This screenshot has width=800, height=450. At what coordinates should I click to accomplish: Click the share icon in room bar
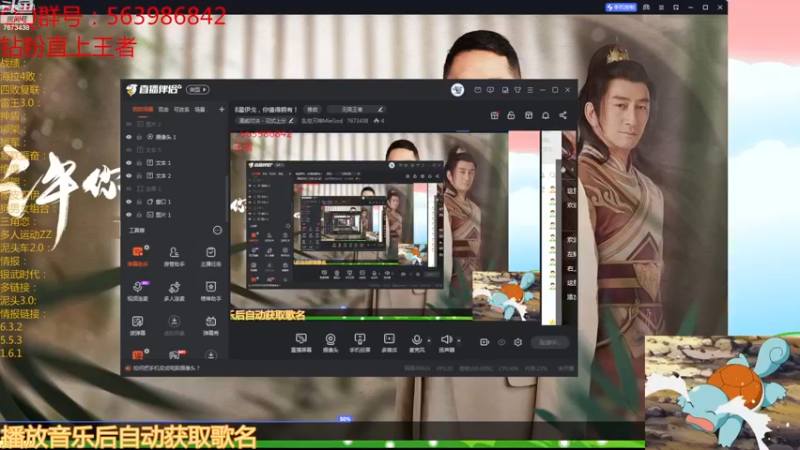coord(563,115)
